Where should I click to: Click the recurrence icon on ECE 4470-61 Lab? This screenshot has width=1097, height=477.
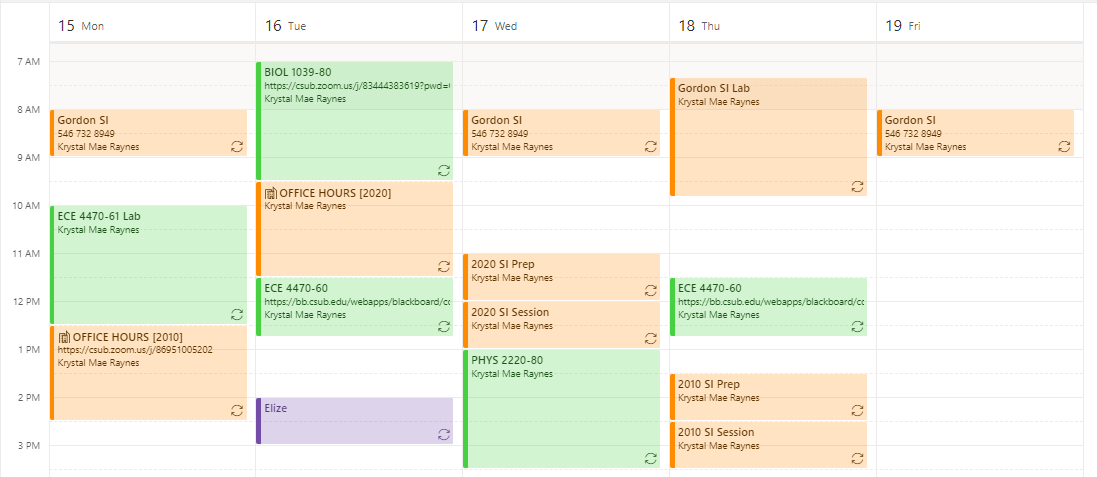(x=237, y=314)
